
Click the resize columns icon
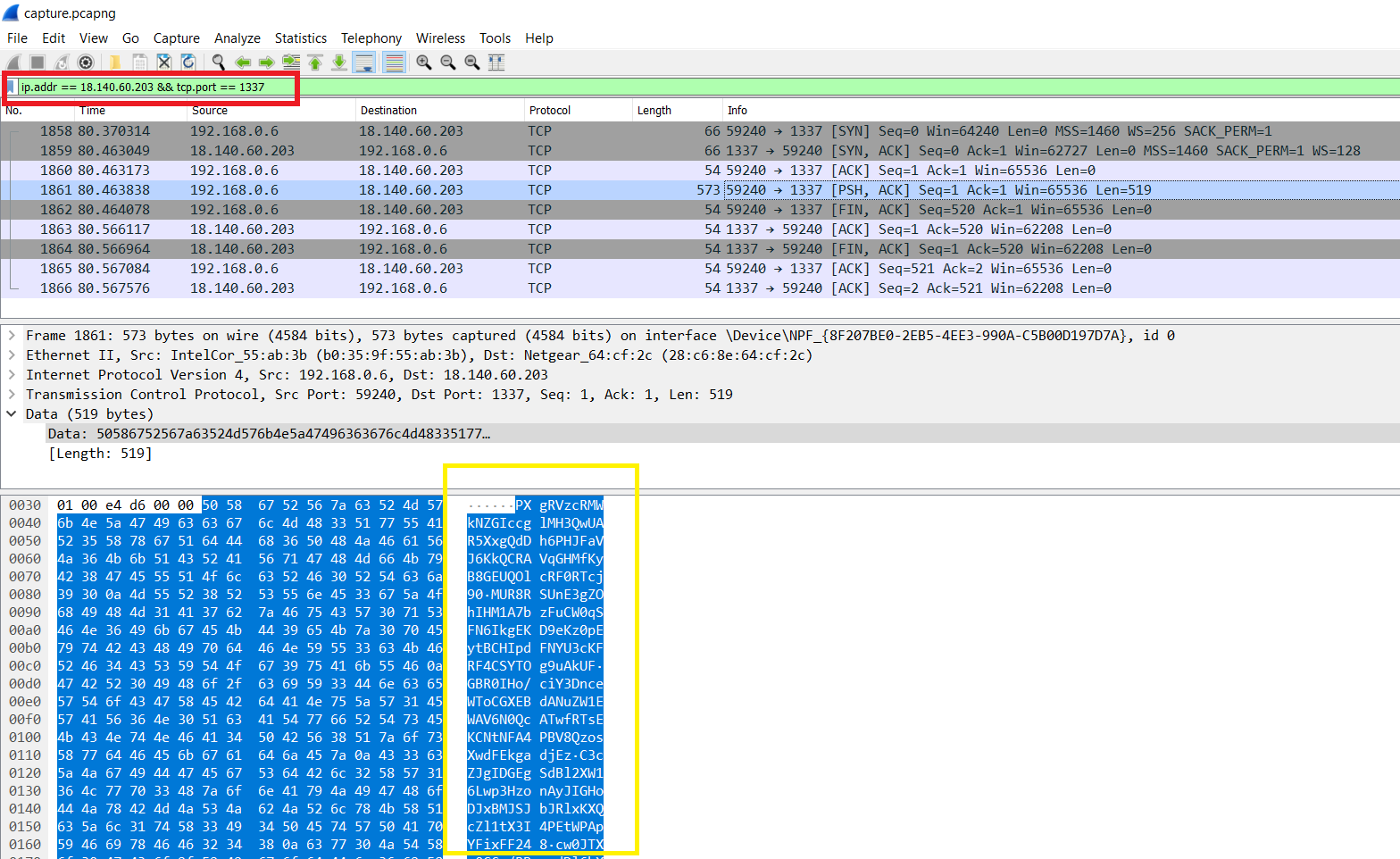496,63
